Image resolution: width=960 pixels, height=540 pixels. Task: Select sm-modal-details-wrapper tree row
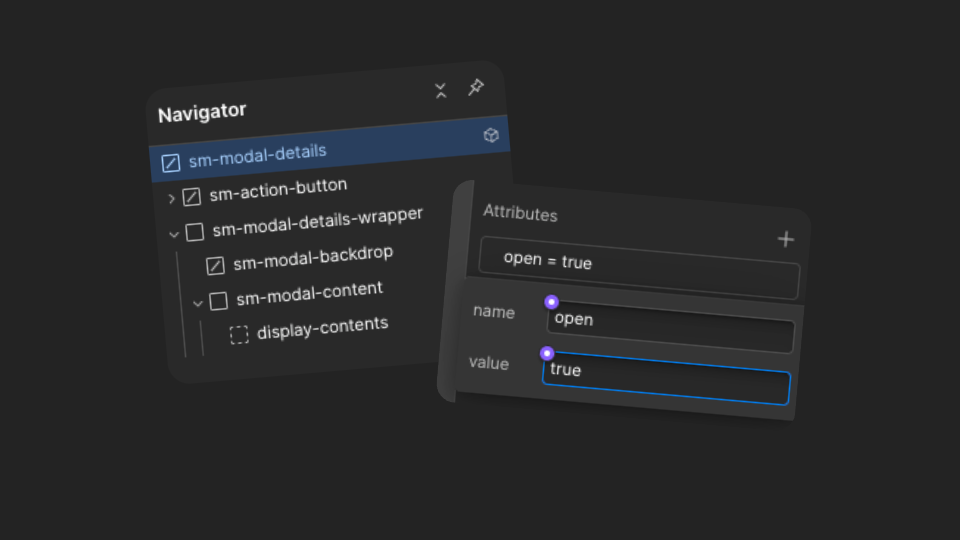point(317,222)
